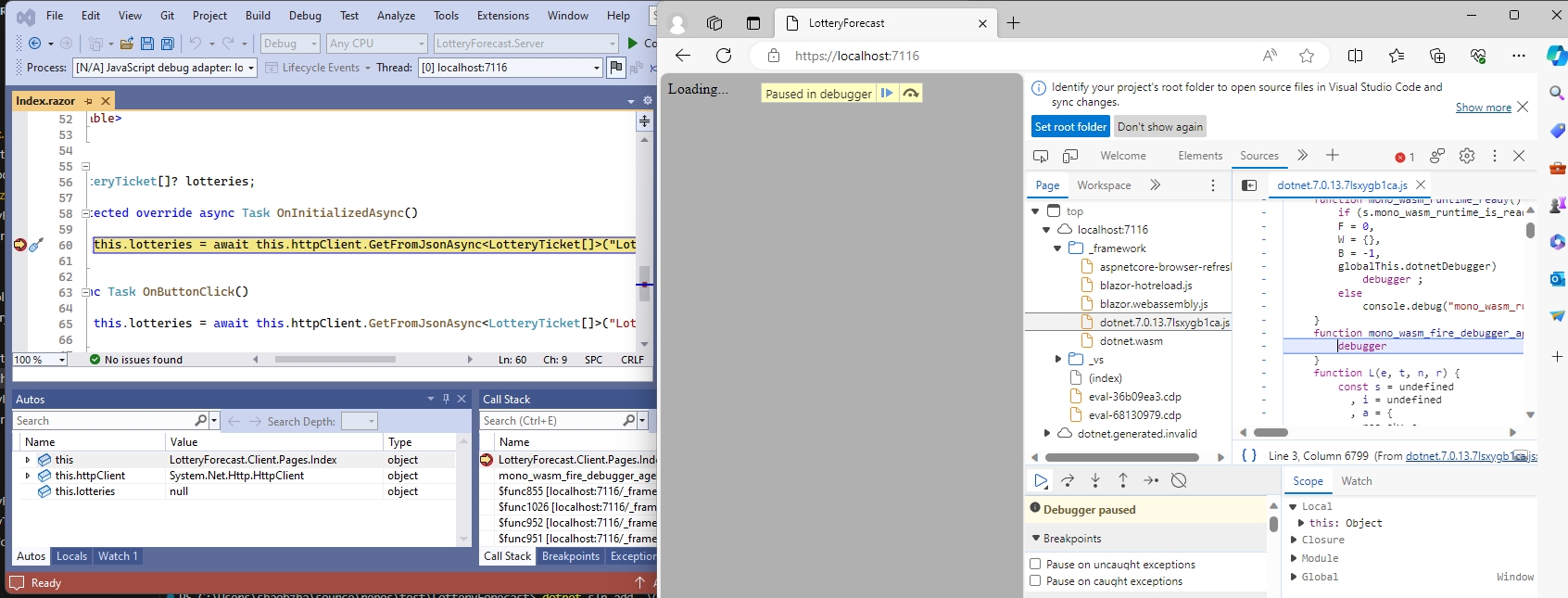The width and height of the screenshot is (1568, 598).
Task: Open DevTools settings gear
Action: point(1467,156)
